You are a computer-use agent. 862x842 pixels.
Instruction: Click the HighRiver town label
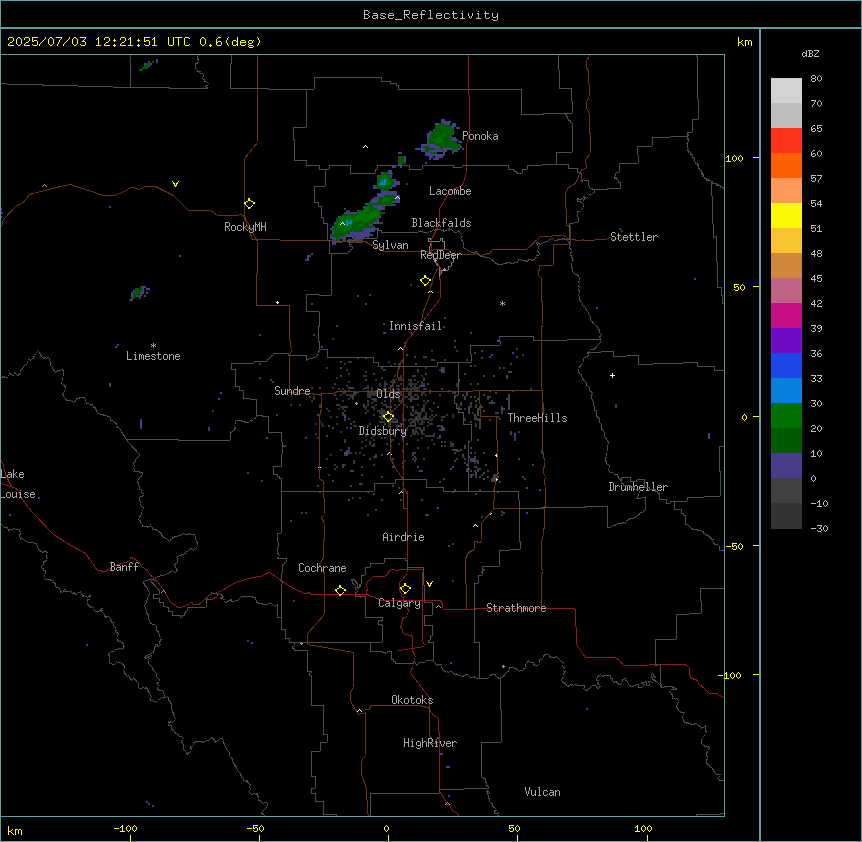click(430, 743)
